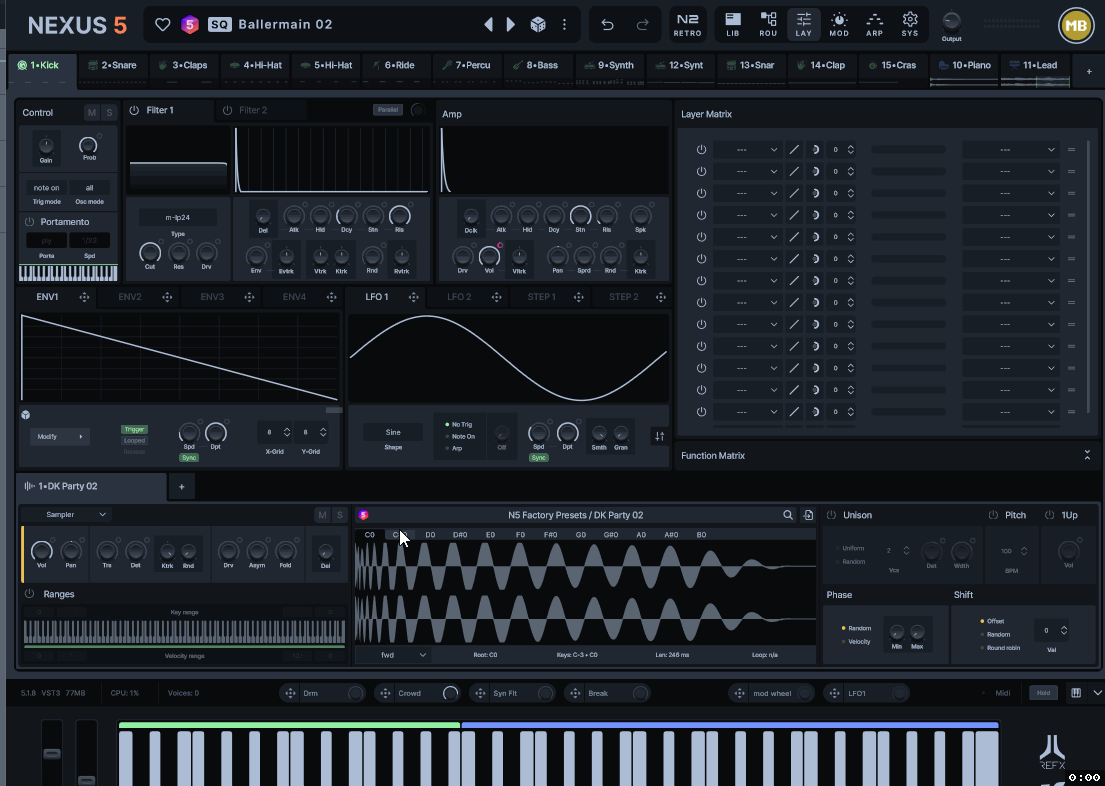Switch to LFO 2 tab
This screenshot has height=786, width=1105.
click(x=459, y=297)
